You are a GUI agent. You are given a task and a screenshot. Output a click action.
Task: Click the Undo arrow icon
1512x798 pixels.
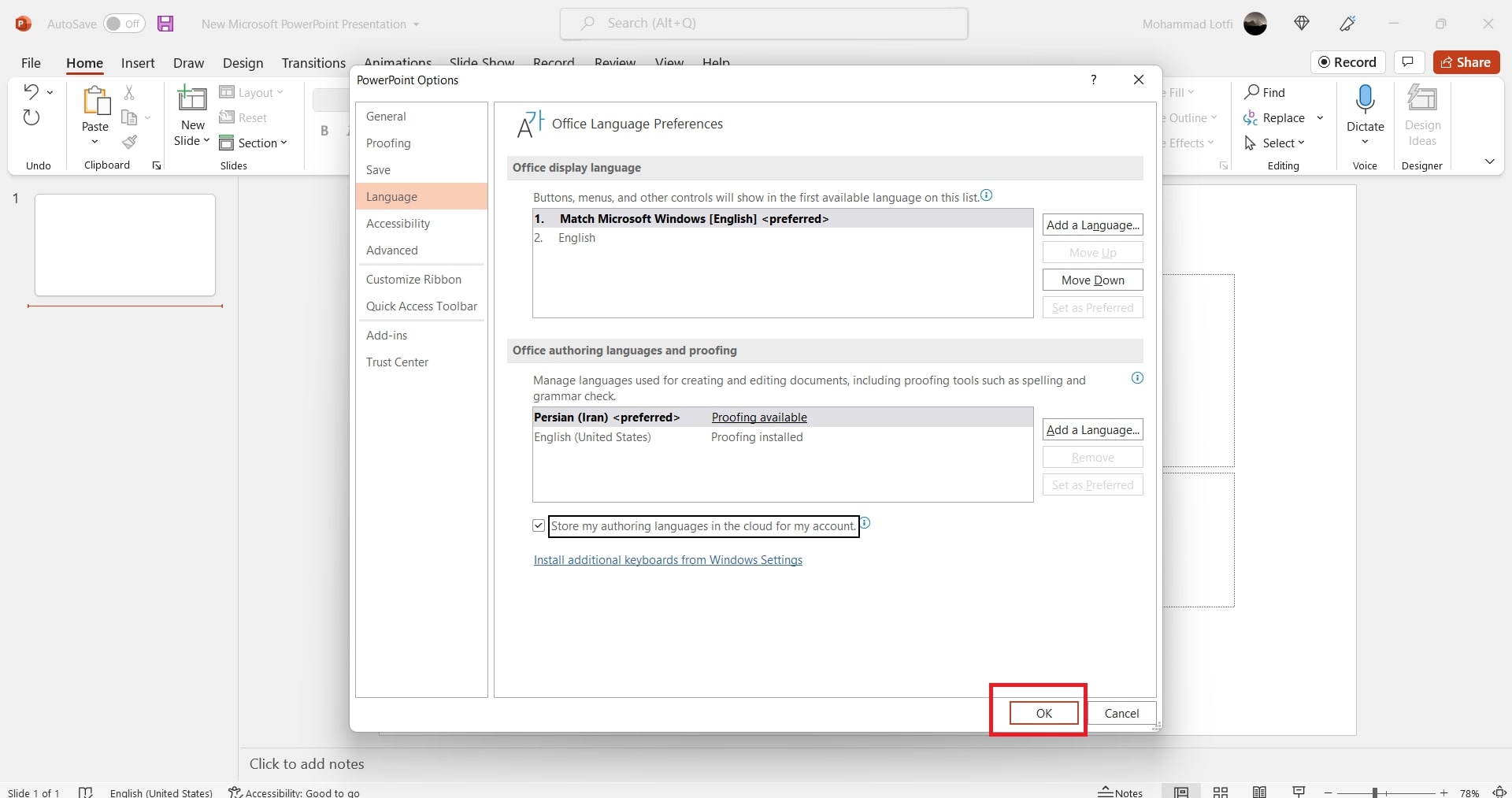[31, 91]
